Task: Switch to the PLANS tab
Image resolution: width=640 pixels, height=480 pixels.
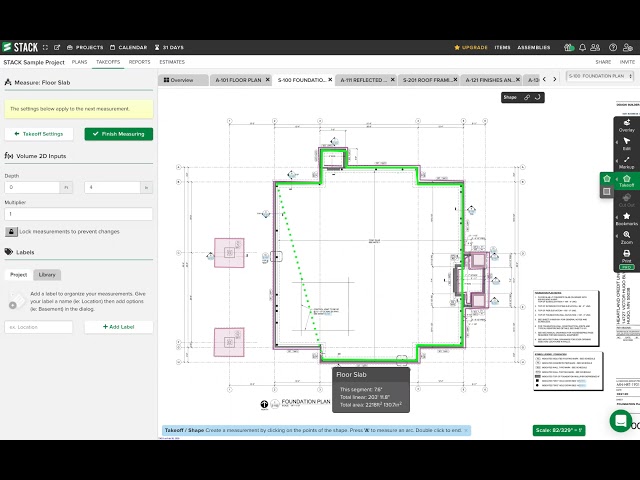Action: point(80,62)
